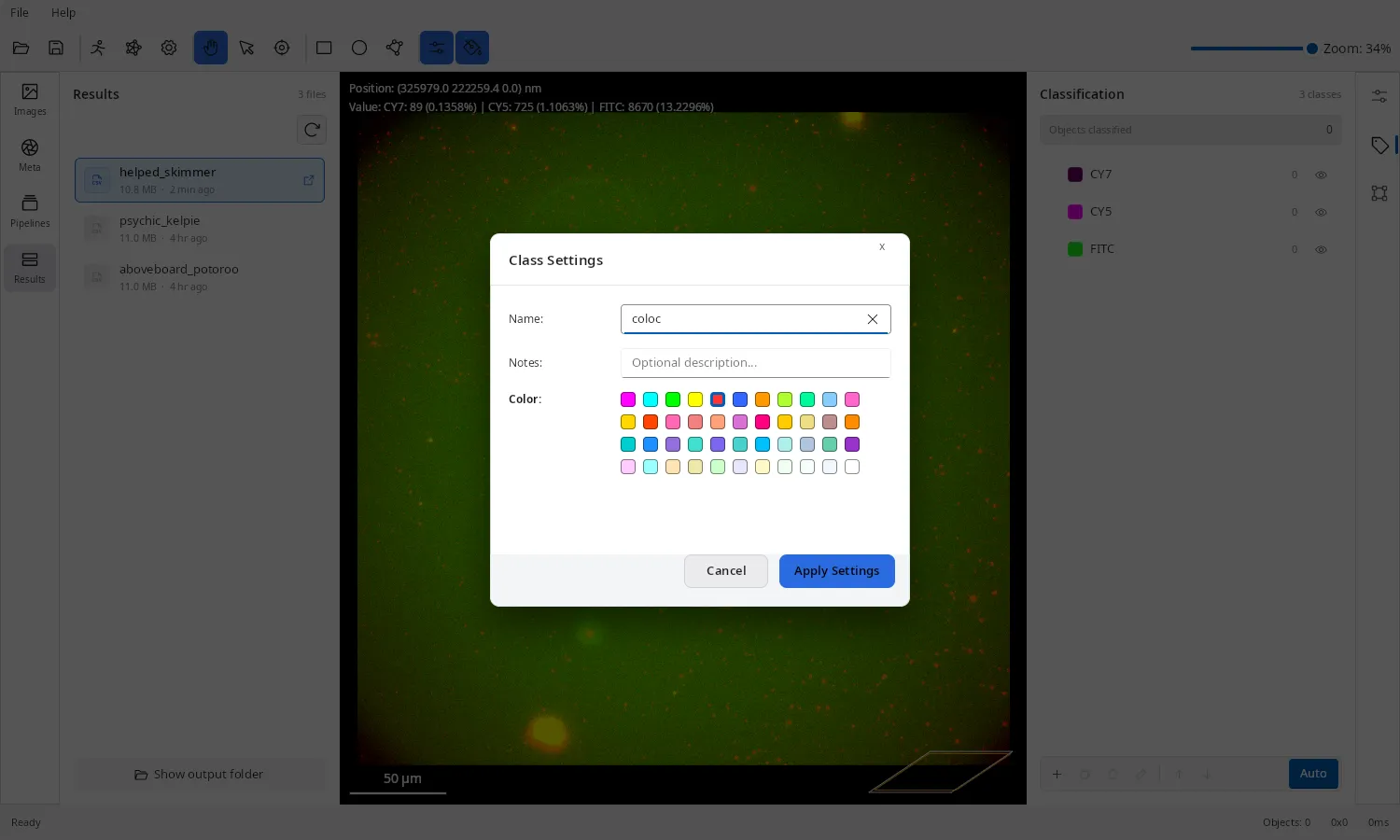Select the rectangle drawing tool
1400x840 pixels.
pos(324,48)
